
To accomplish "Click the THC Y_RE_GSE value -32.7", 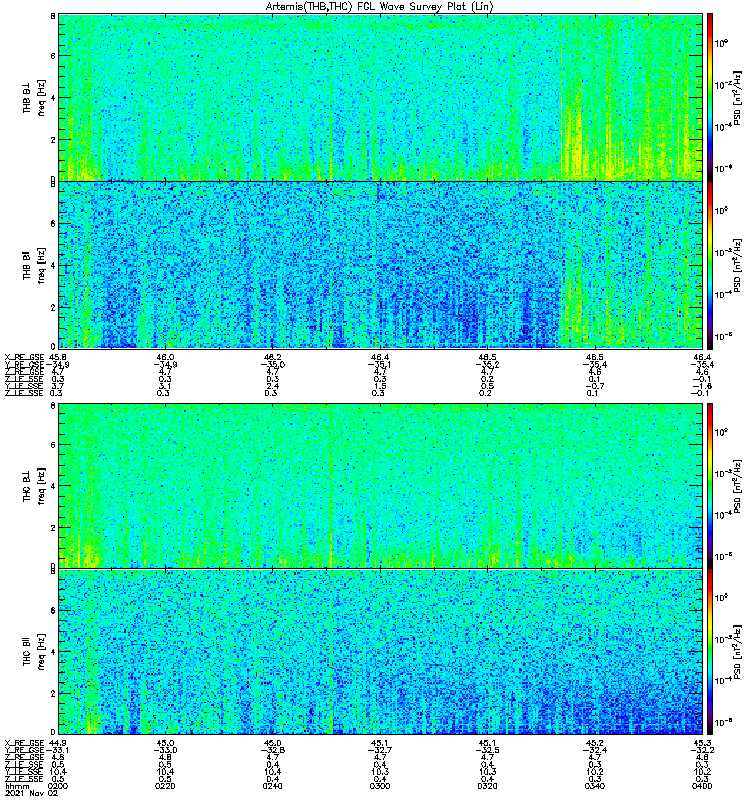I will 379,750.
